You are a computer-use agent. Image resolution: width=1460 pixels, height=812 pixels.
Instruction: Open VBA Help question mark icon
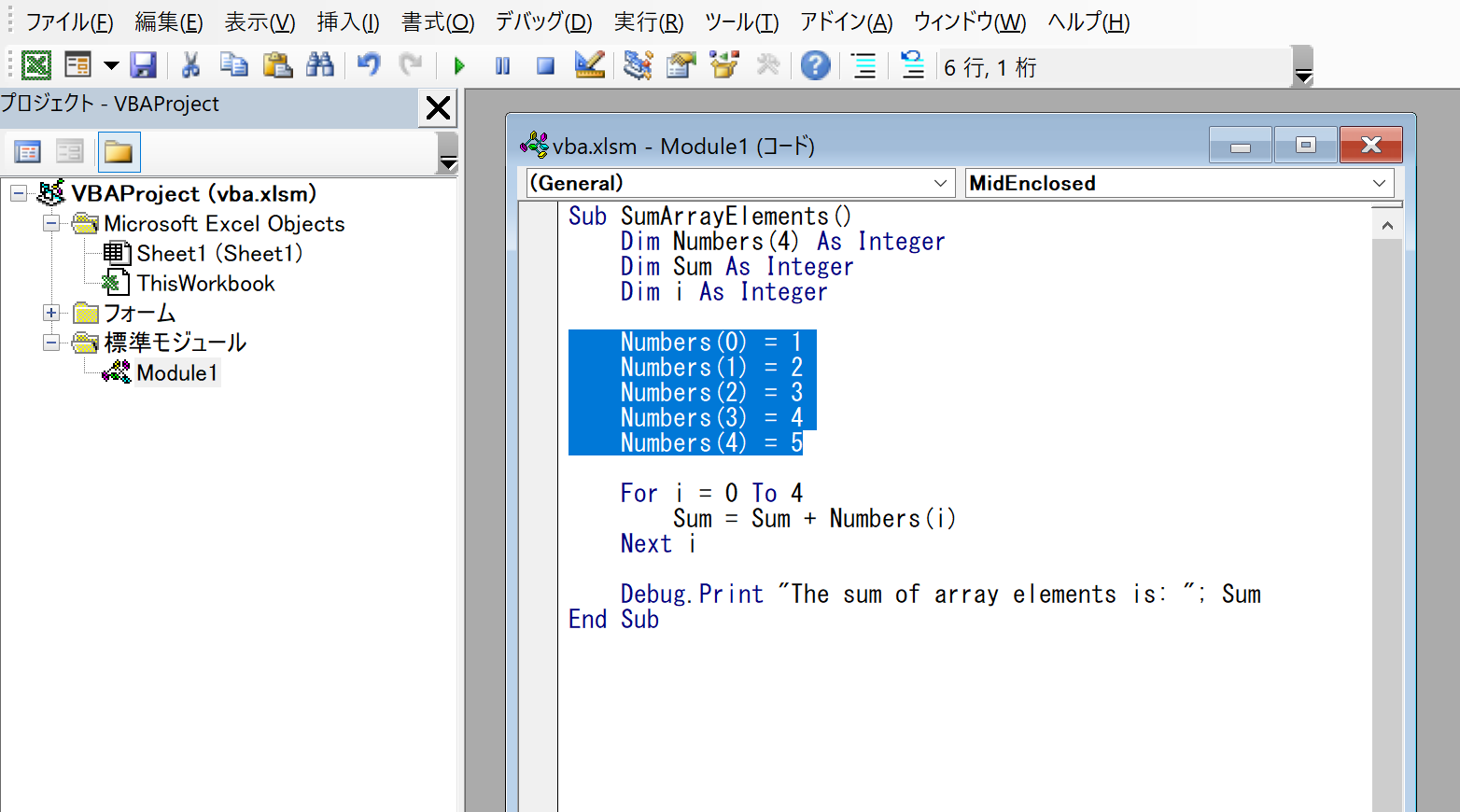pos(815,65)
